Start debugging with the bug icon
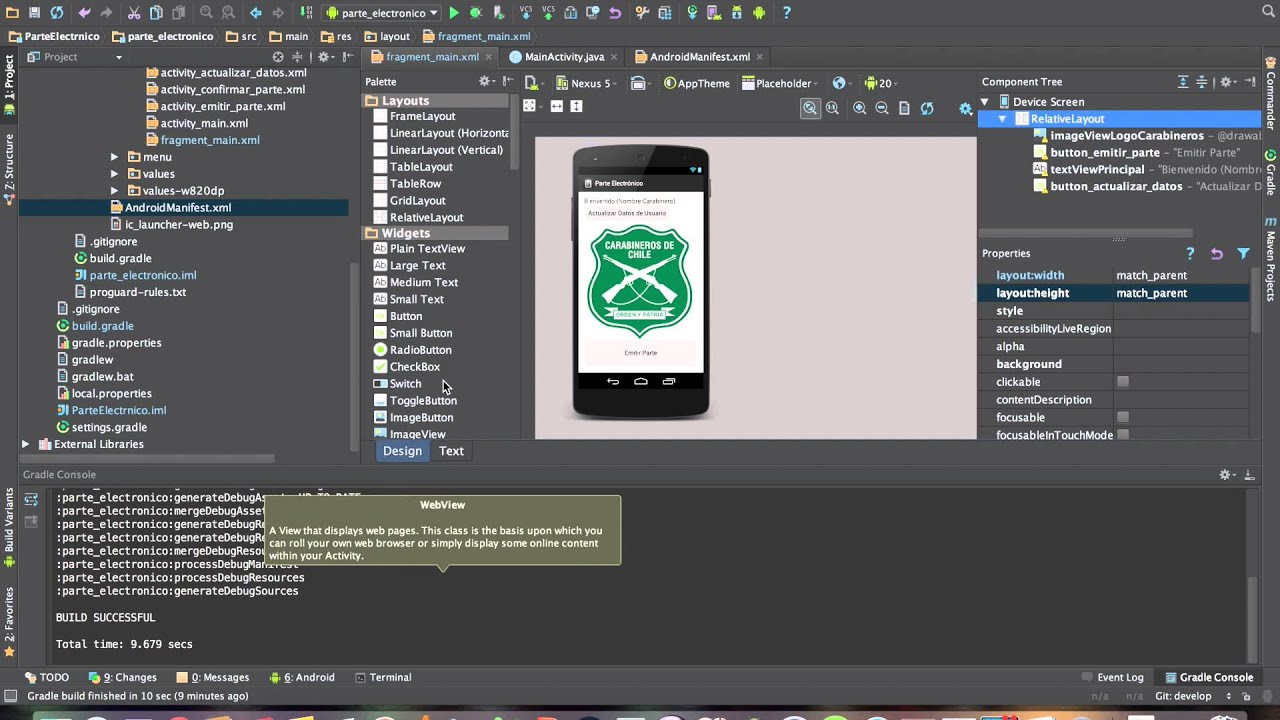Viewport: 1280px width, 720px height. pyautogui.click(x=475, y=13)
